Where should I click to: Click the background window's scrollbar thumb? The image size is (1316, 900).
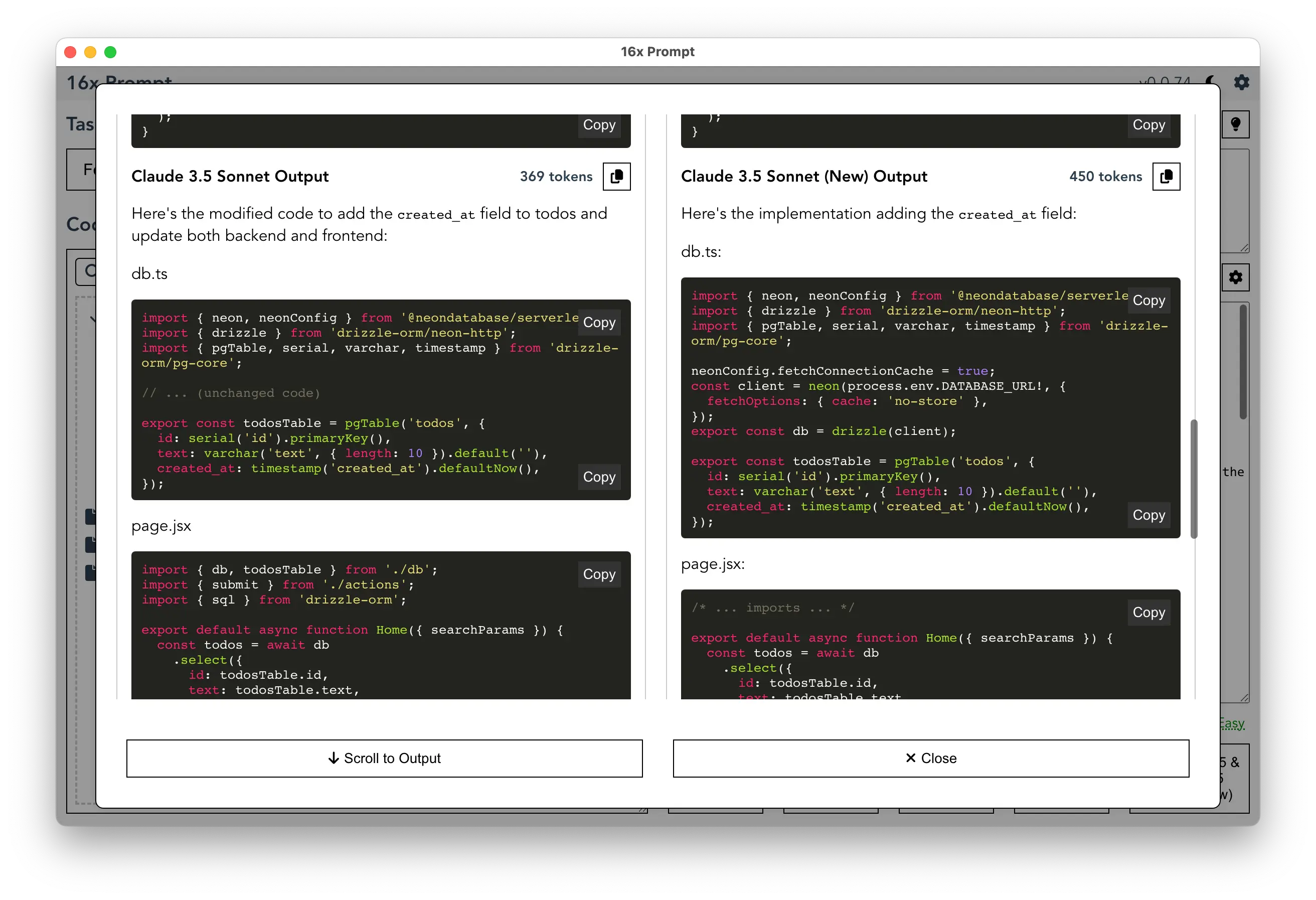click(x=1243, y=361)
